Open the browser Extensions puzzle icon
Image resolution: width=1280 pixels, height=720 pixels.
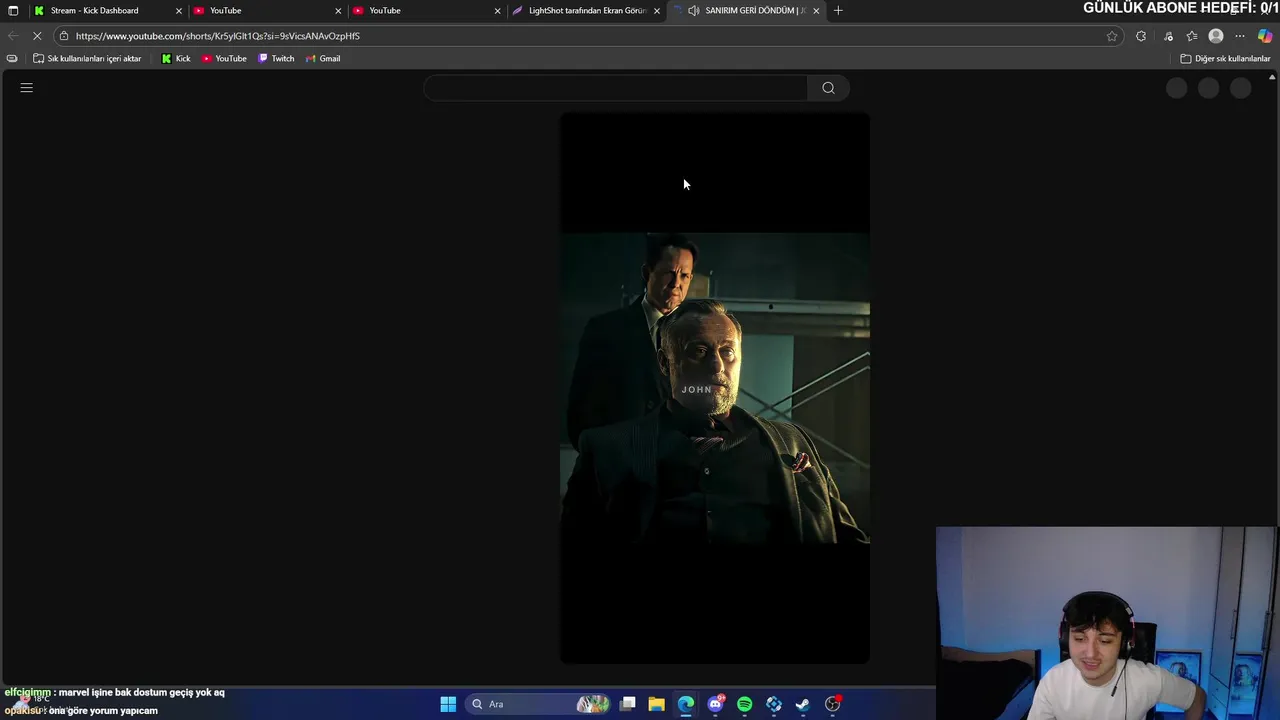tap(1141, 36)
